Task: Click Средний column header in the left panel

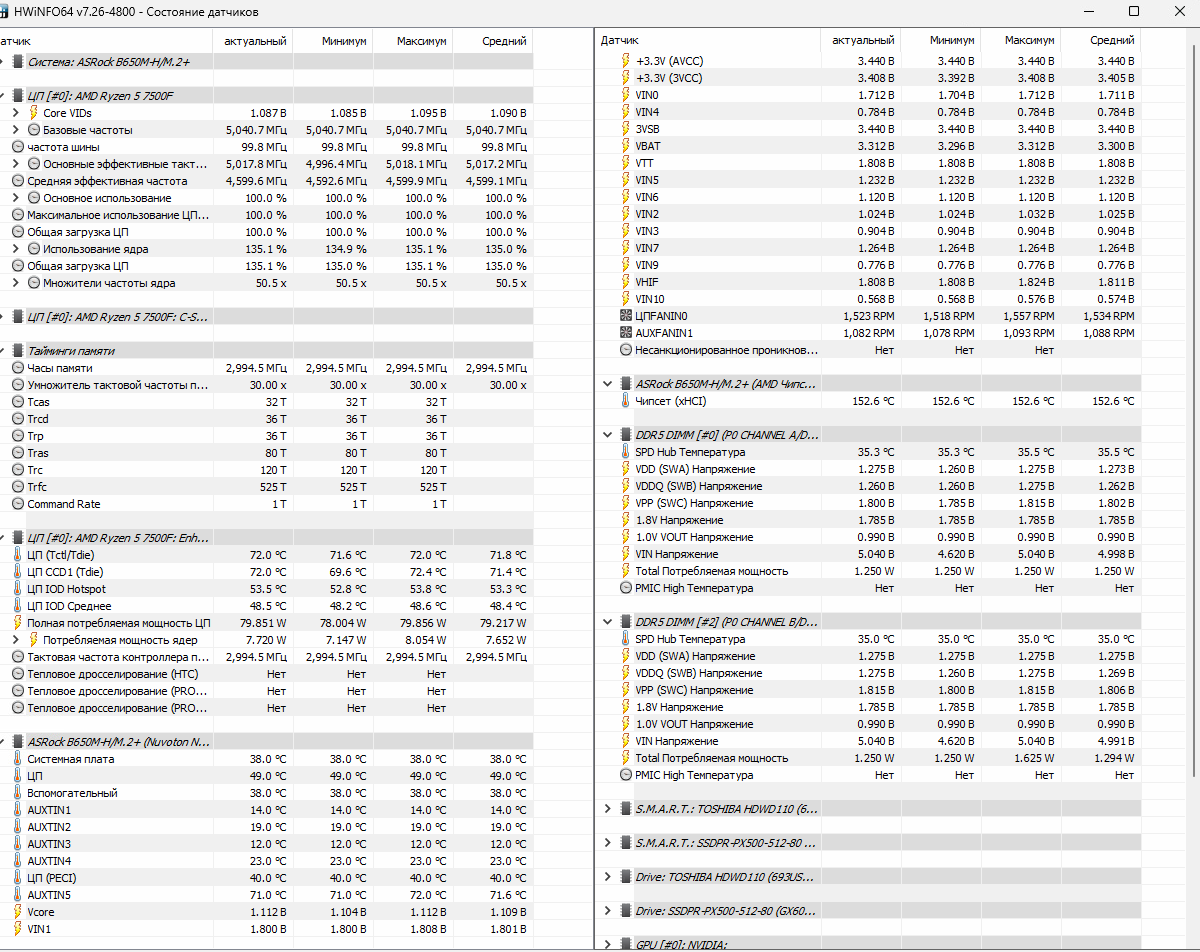Action: (x=492, y=41)
